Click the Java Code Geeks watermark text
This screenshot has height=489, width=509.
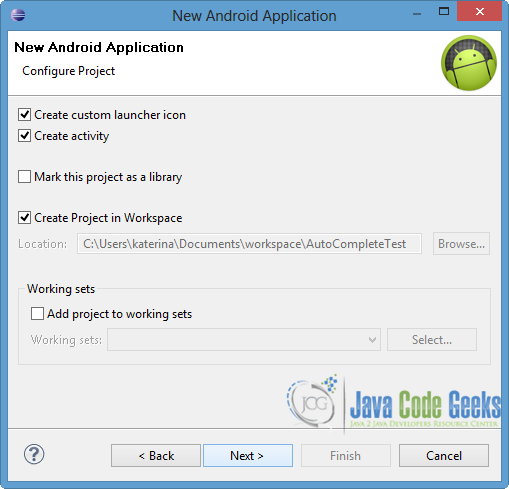click(425, 405)
